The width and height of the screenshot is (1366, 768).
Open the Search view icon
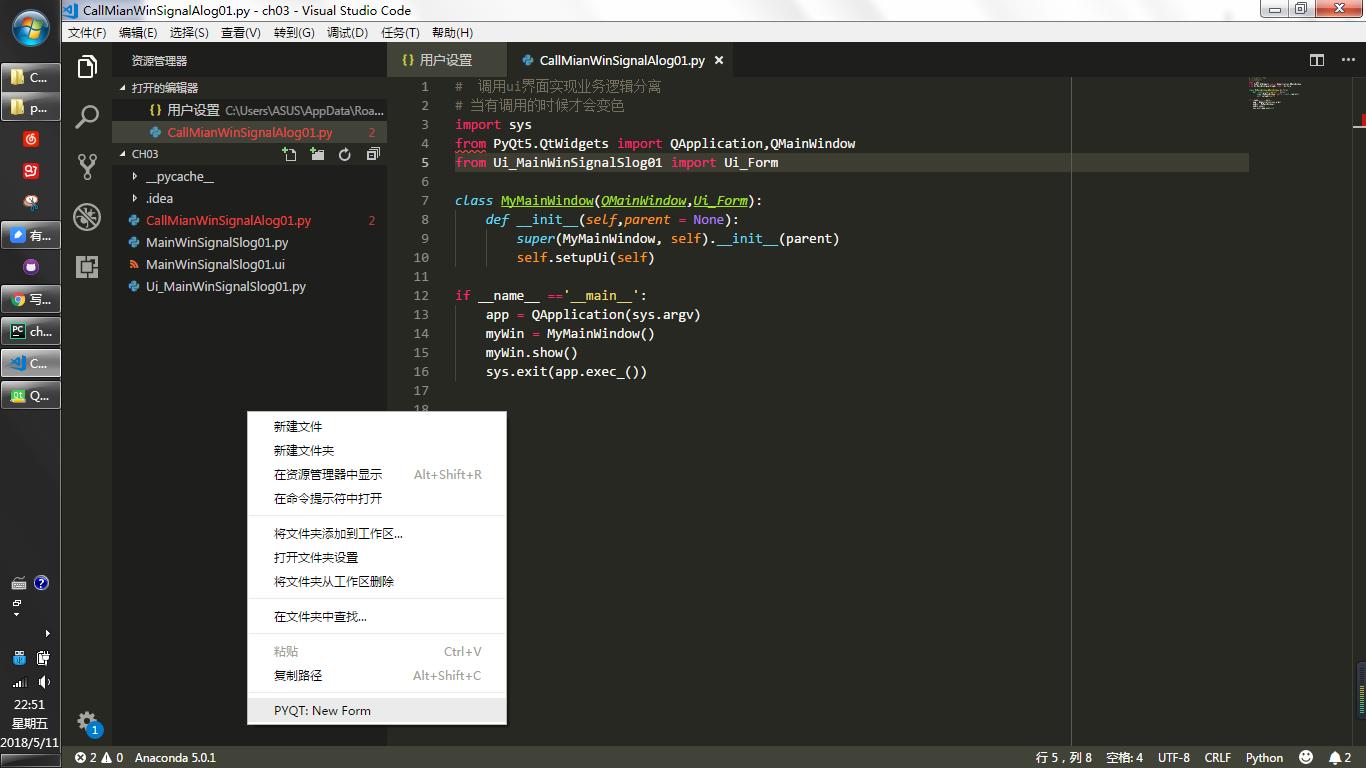pyautogui.click(x=87, y=117)
